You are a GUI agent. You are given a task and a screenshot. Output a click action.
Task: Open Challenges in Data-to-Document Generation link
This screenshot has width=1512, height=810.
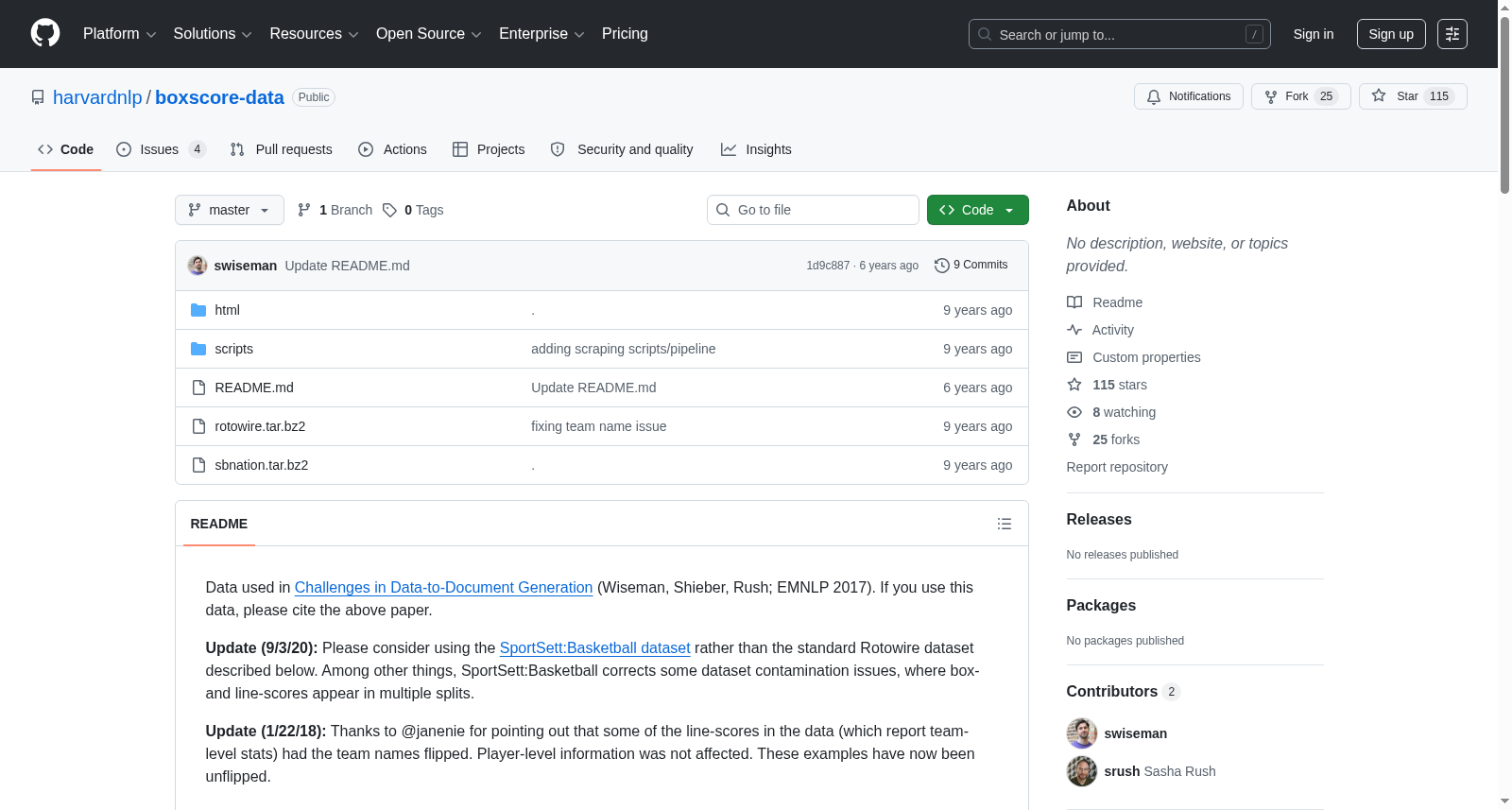click(x=443, y=587)
